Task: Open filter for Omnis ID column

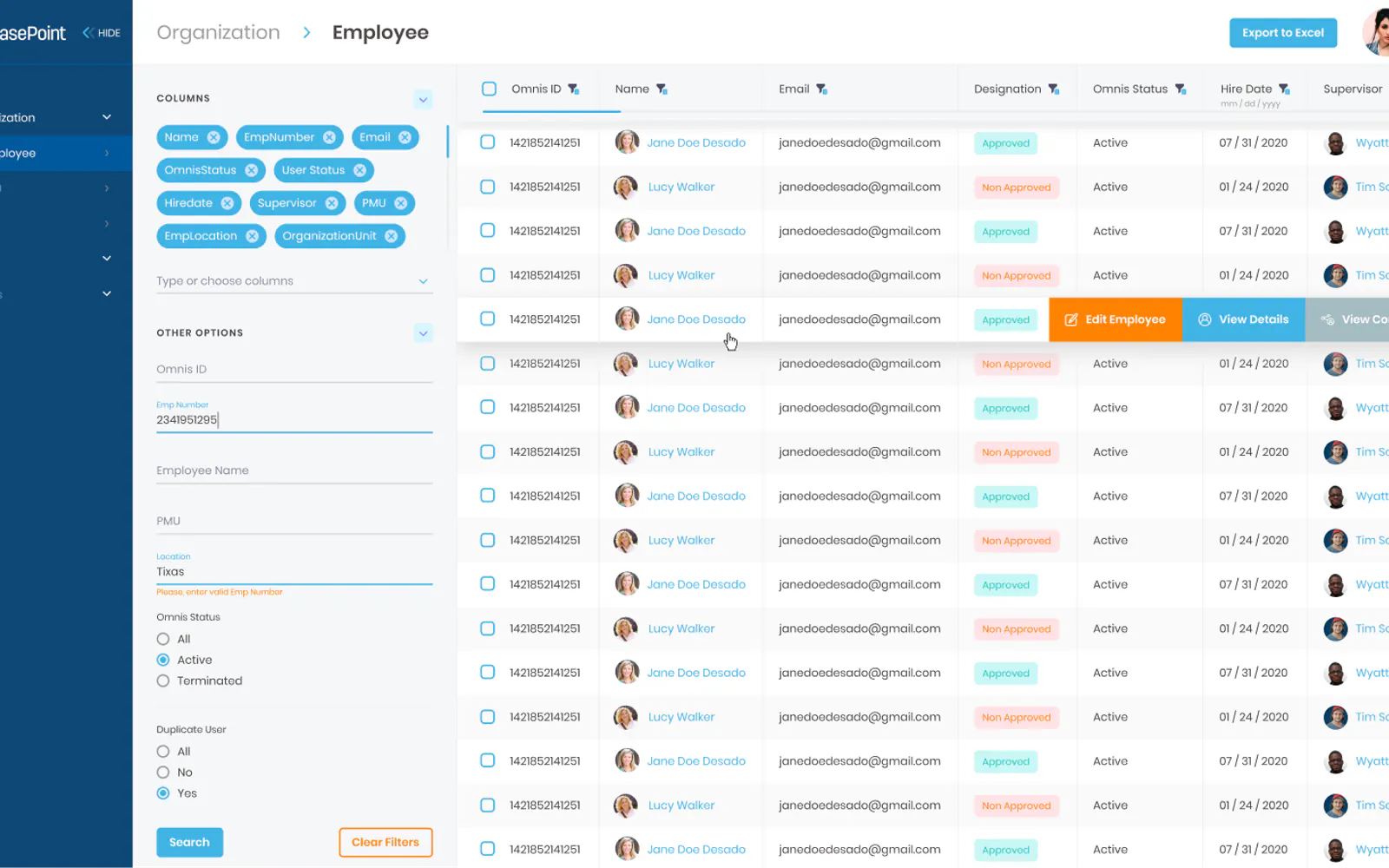Action: point(574,89)
